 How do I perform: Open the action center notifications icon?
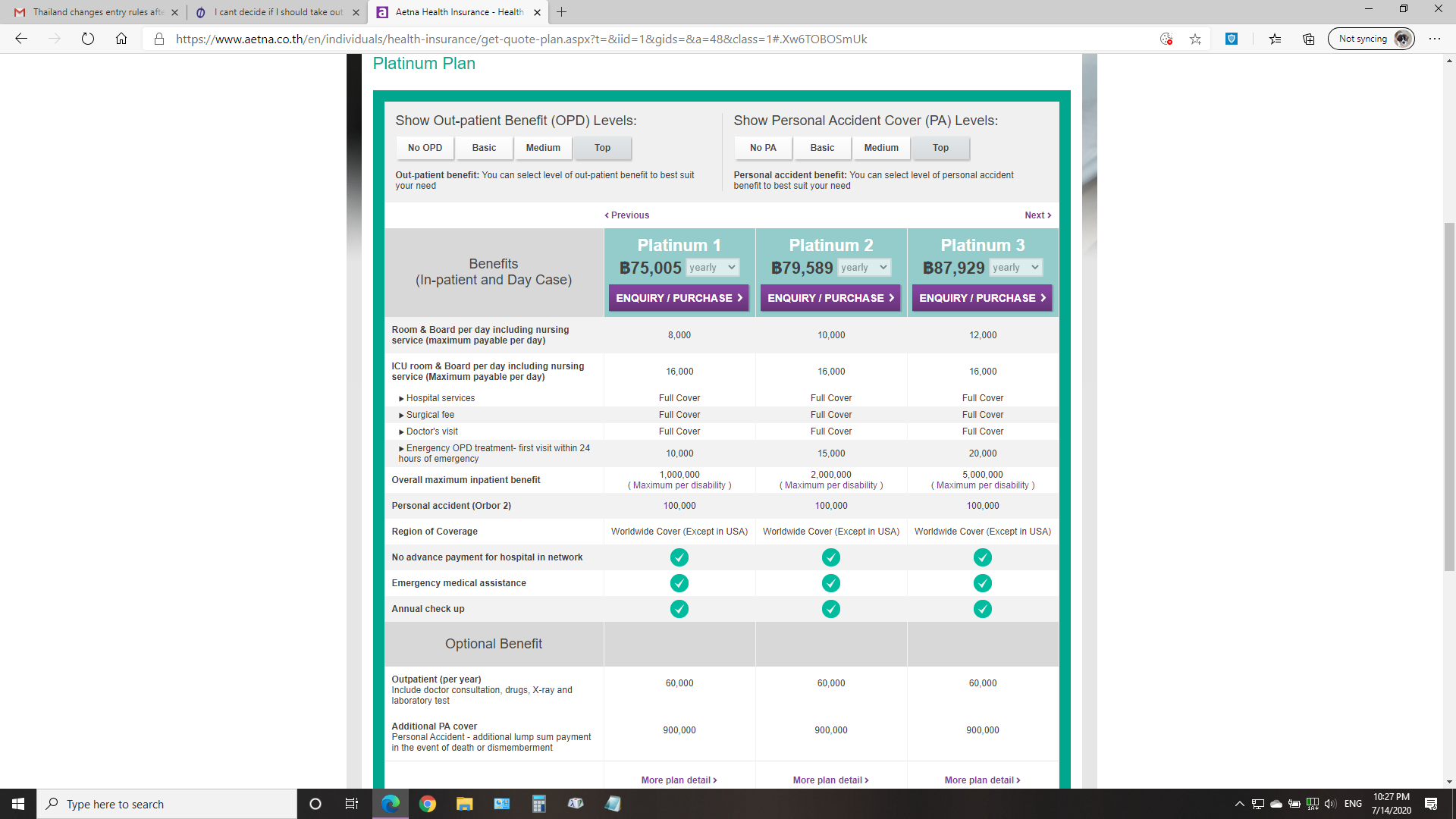1431,804
